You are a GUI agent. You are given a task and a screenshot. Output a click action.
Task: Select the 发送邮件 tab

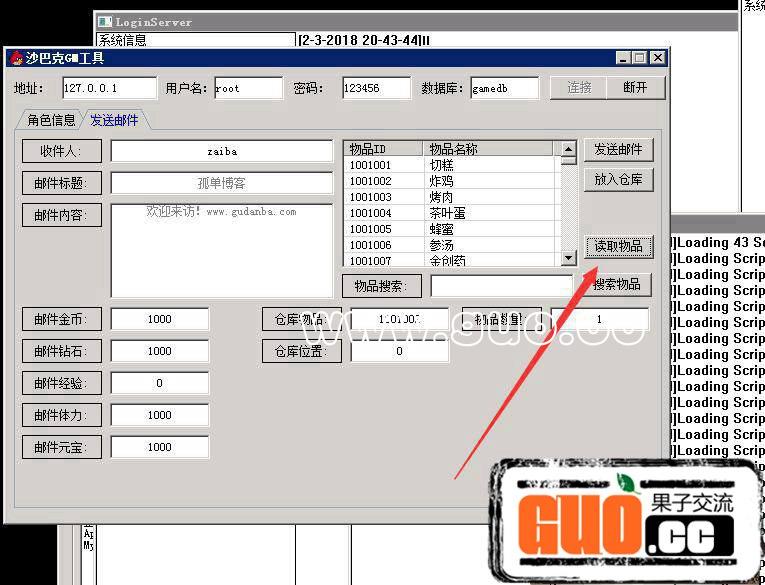(114, 120)
